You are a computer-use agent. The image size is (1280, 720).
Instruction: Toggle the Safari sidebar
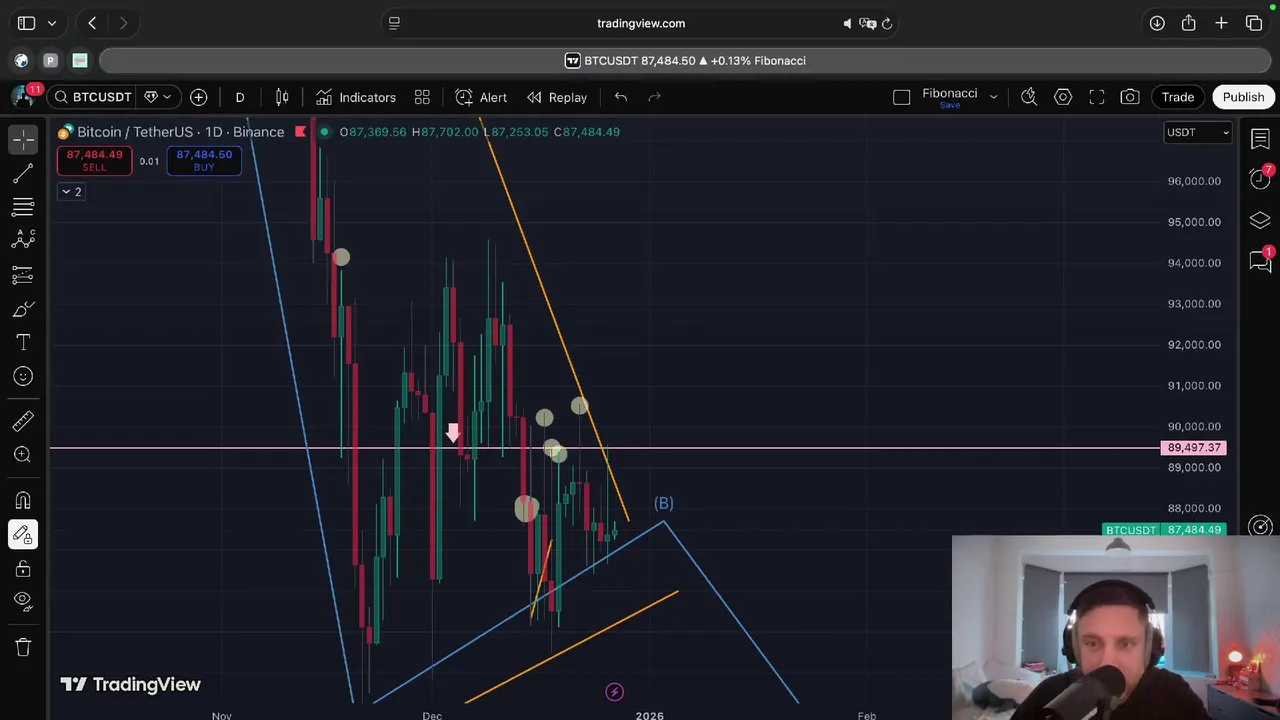coord(27,23)
